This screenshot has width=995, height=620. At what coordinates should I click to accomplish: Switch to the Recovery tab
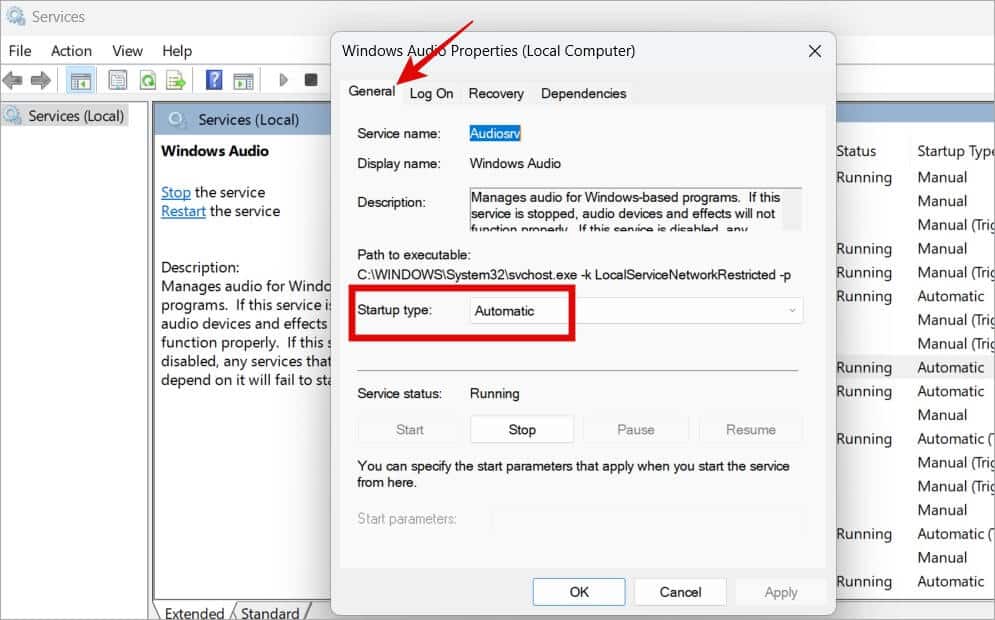pyautogui.click(x=496, y=93)
